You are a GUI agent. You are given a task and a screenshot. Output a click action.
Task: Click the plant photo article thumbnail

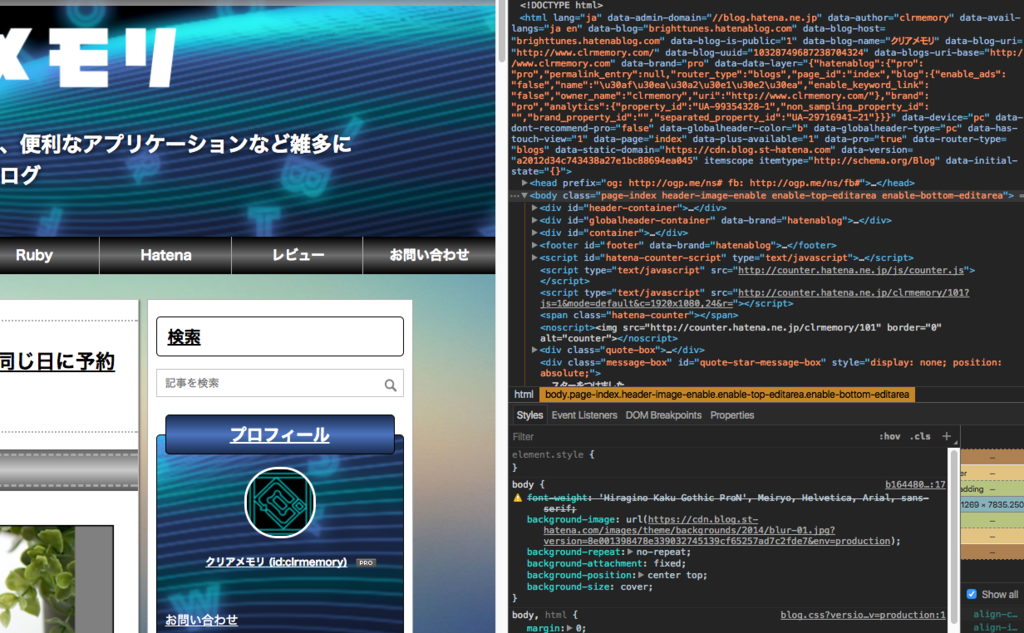click(x=57, y=579)
